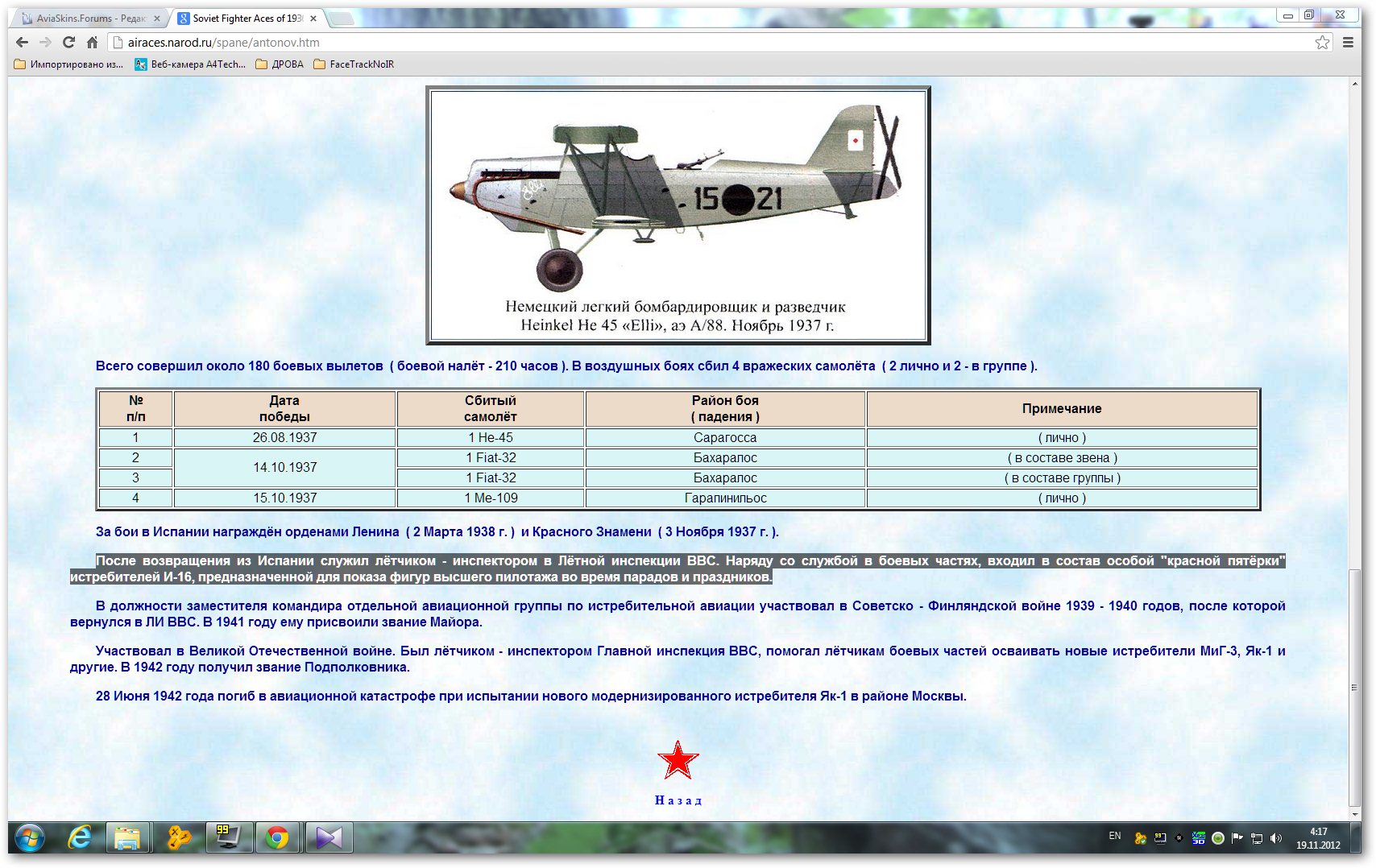Click the 3D tray icon
Viewport: 1376px width, 868px height.
[x=1198, y=838]
